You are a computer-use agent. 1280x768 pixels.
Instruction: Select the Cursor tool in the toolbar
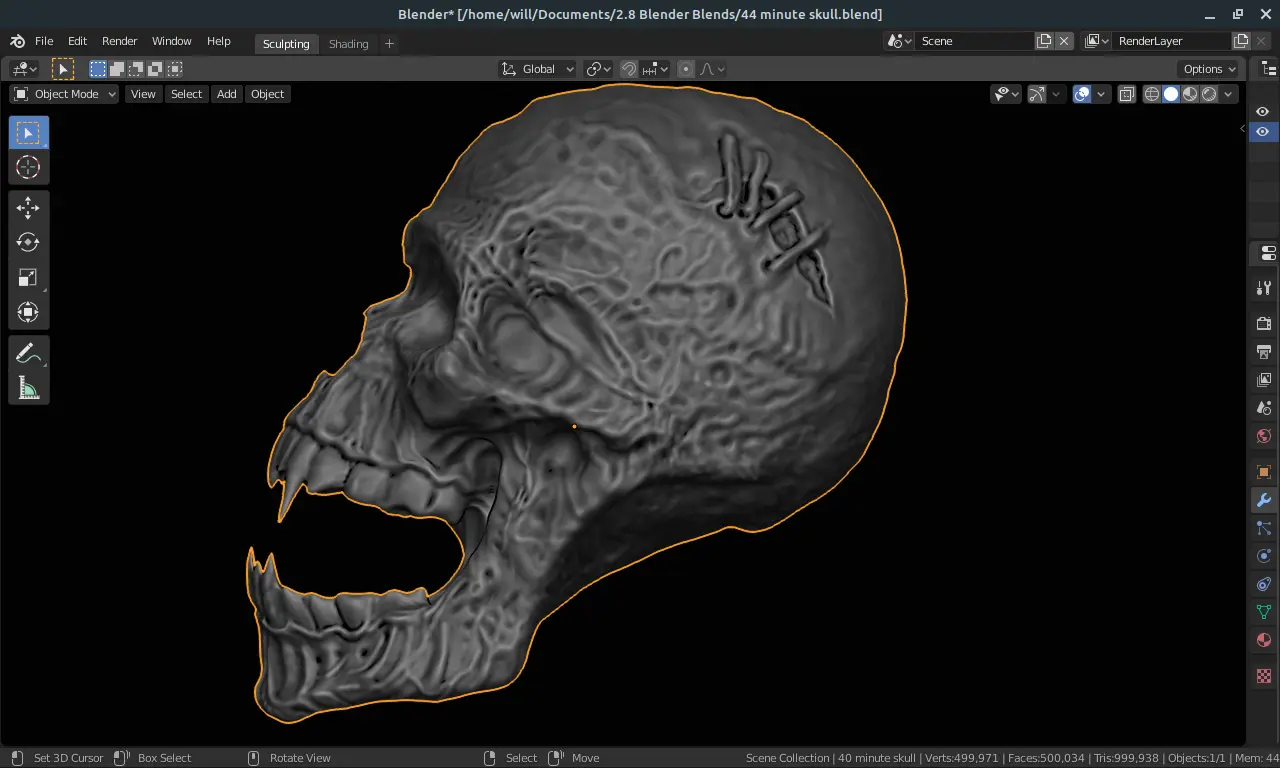[28, 168]
